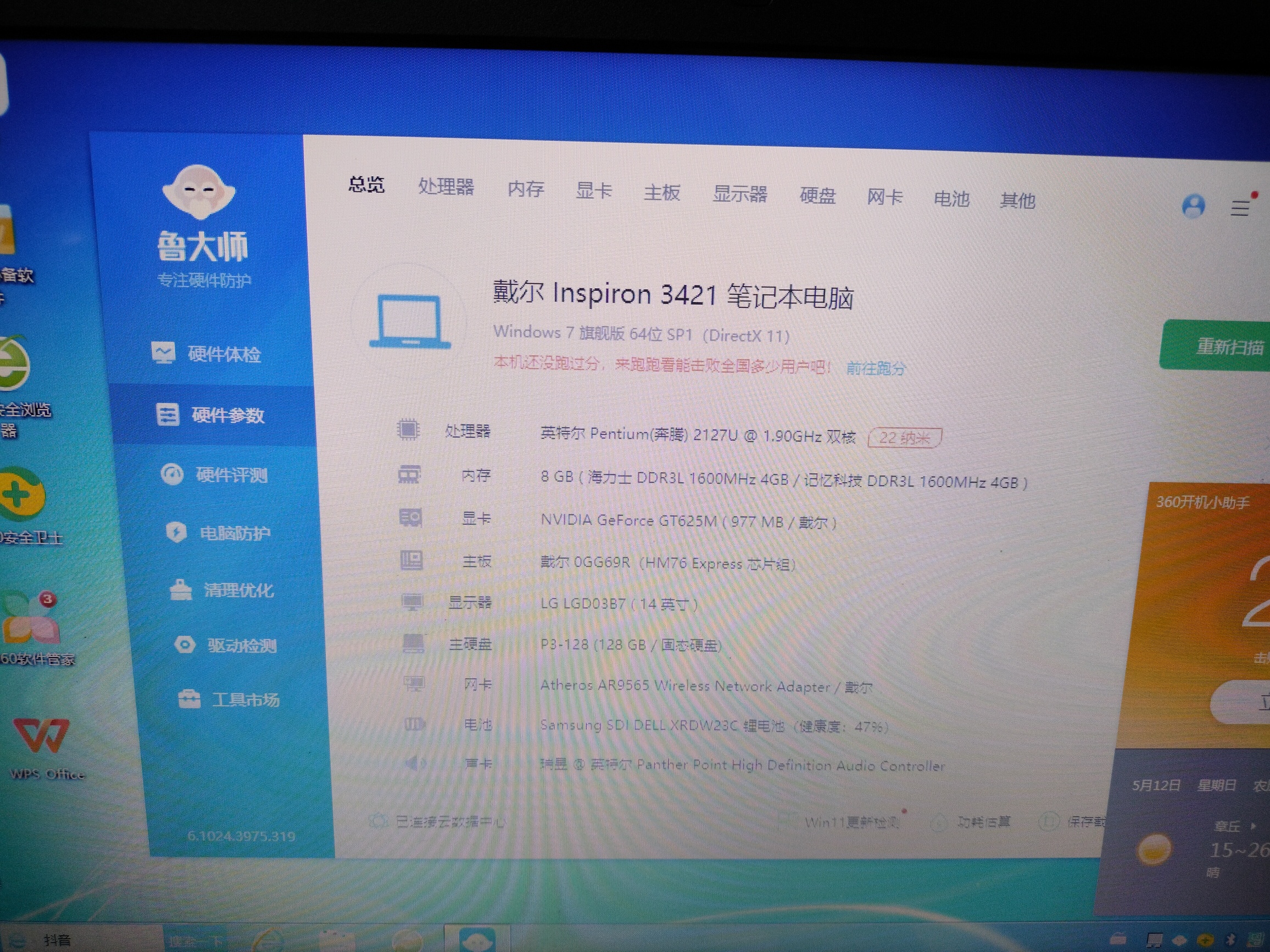Image resolution: width=1270 pixels, height=952 pixels.
Task: Open 360安全卫士 desktop shortcut
Action: point(27,505)
